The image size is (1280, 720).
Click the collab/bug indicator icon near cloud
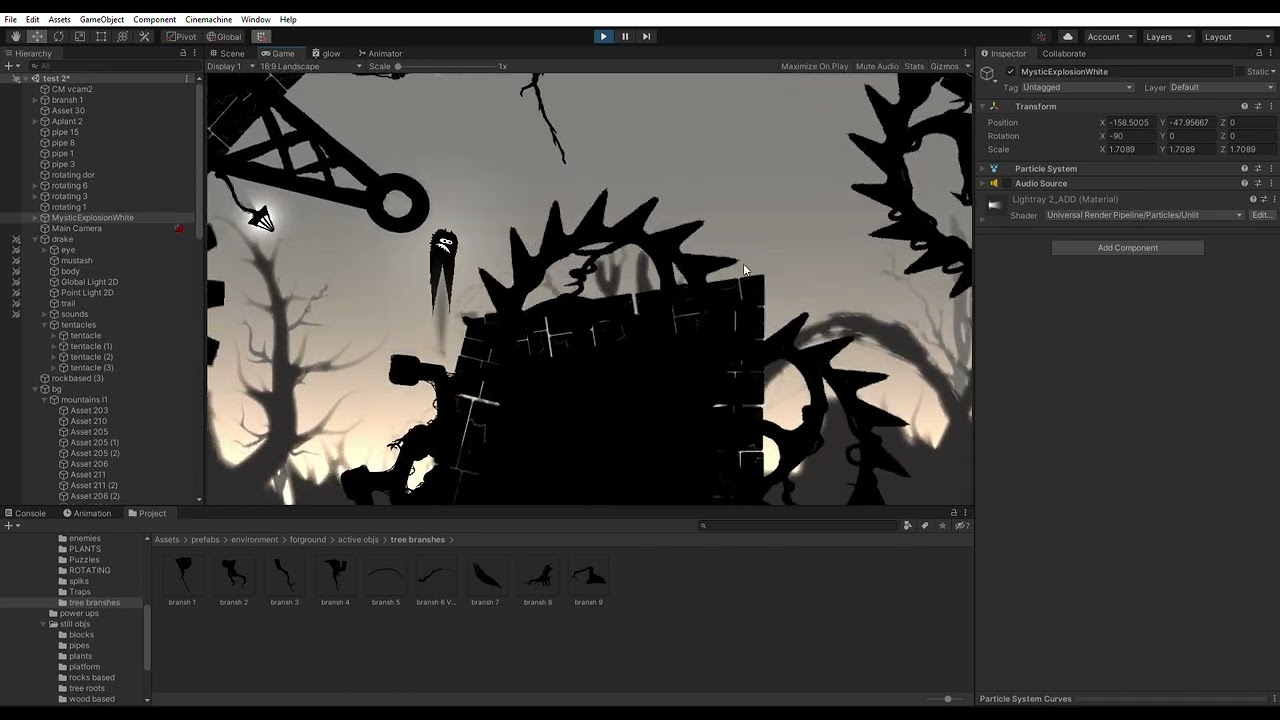click(x=1041, y=37)
